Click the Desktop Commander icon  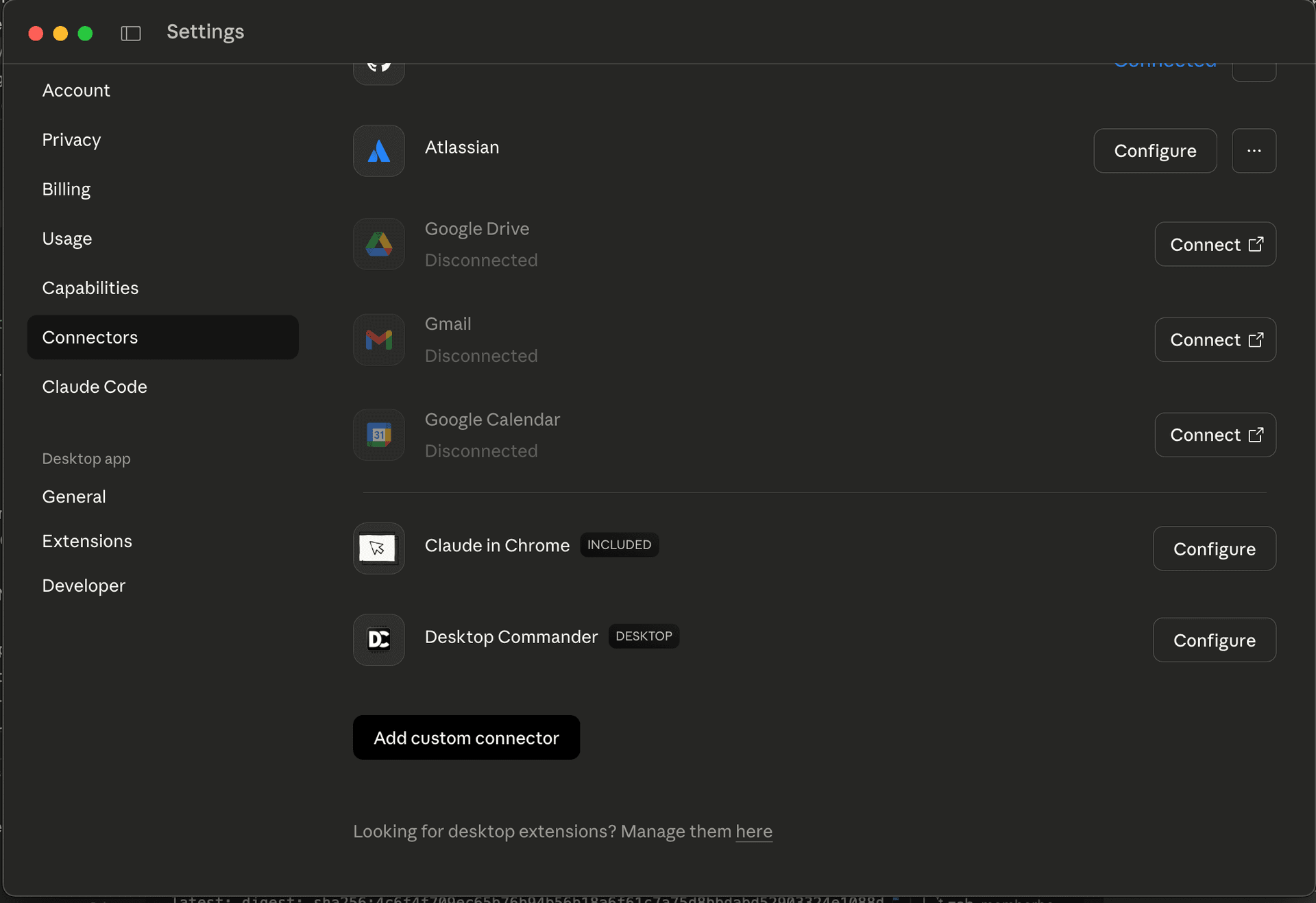378,639
